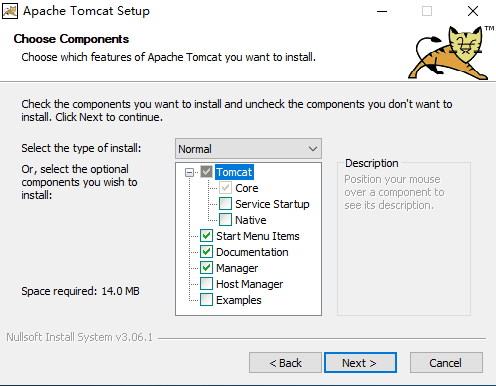Image resolution: width=496 pixels, height=386 pixels.
Task: Uncheck Start Menu Items
Action: tap(206, 236)
